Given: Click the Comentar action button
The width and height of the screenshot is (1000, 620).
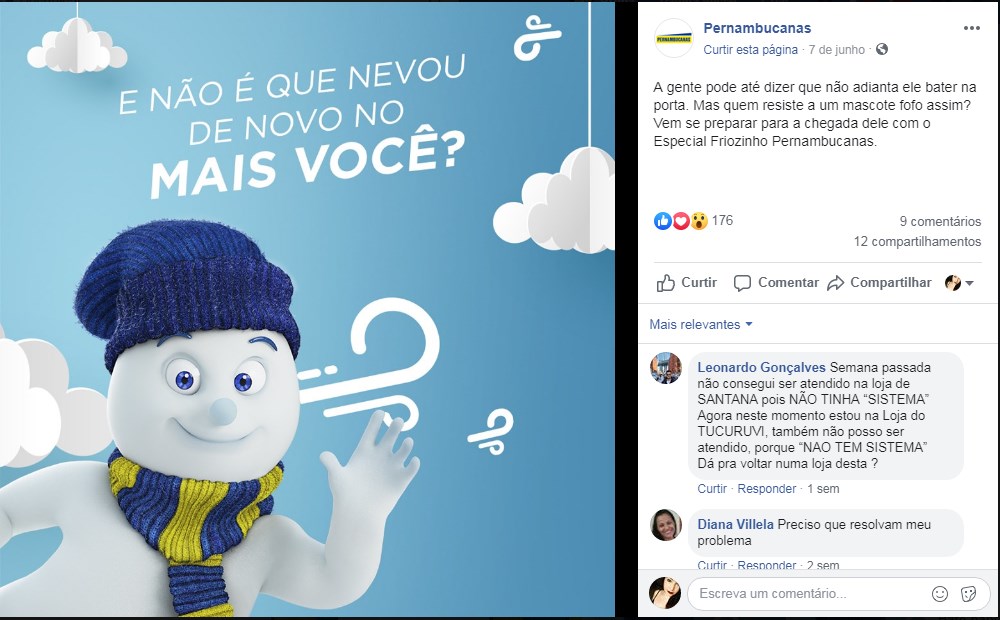Looking at the screenshot, I should 776,283.
